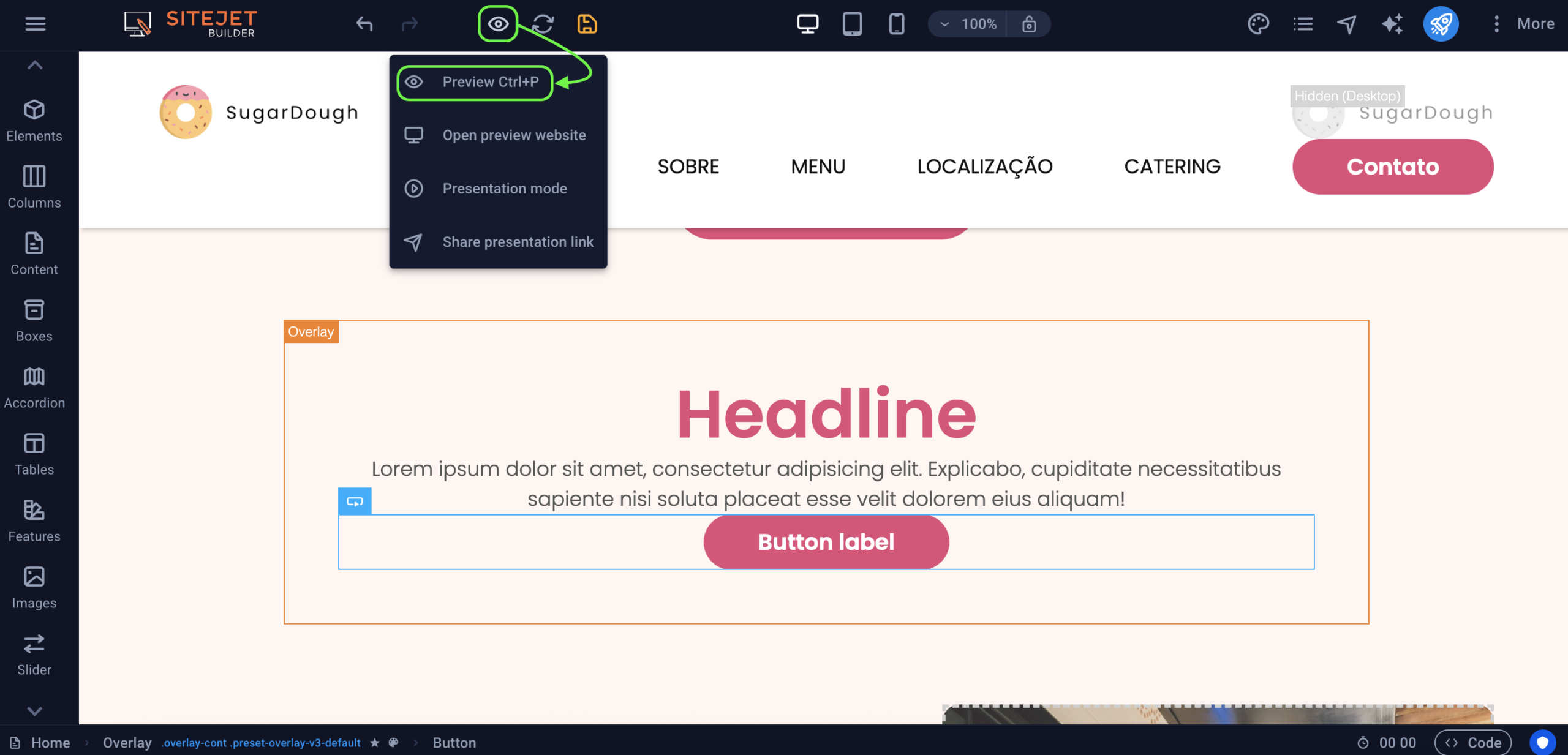Viewport: 1568px width, 755px height.
Task: Open the AI sparkles icon in the toolbar
Action: pyautogui.click(x=1392, y=24)
